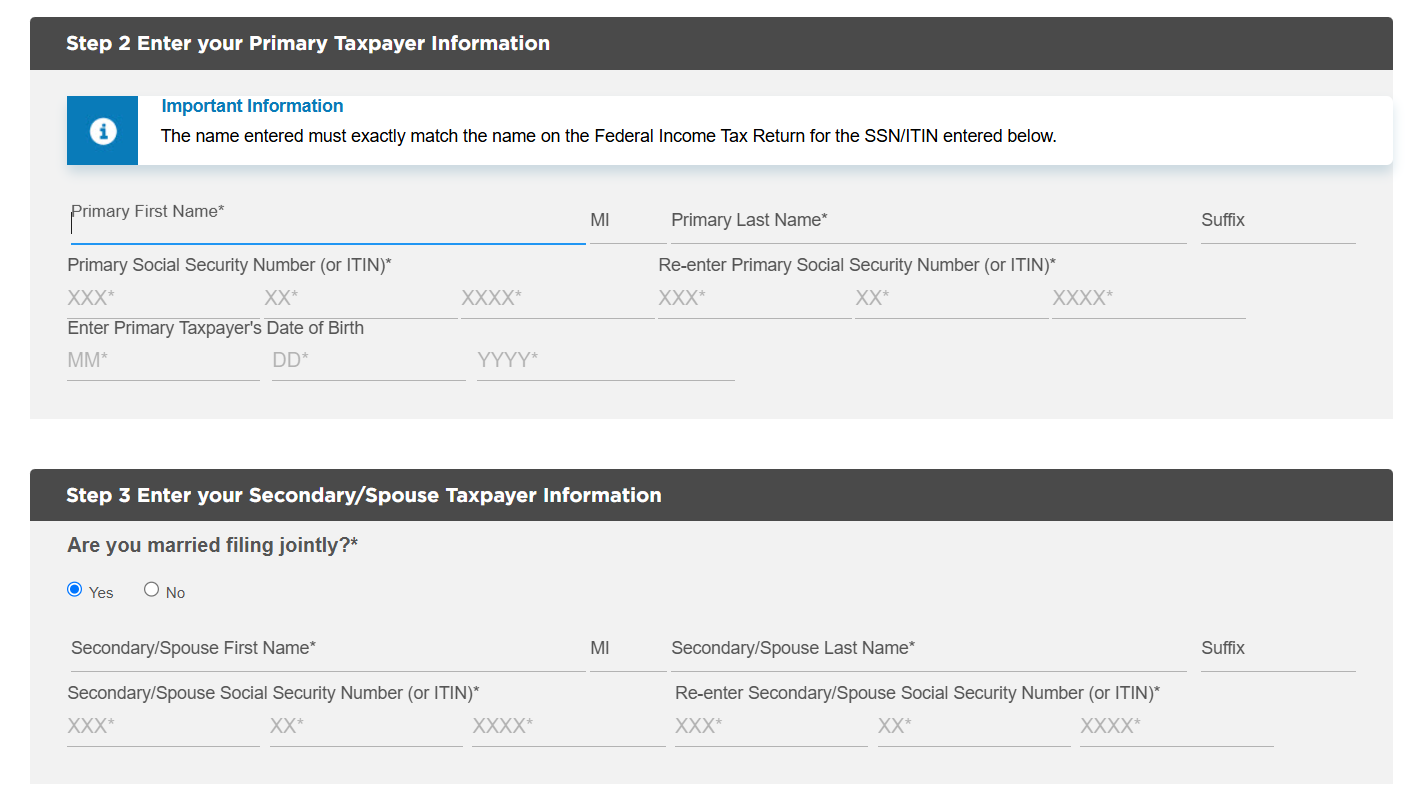
Task: Click XXXX box of Re-enter Primary SSN
Action: tap(1148, 298)
